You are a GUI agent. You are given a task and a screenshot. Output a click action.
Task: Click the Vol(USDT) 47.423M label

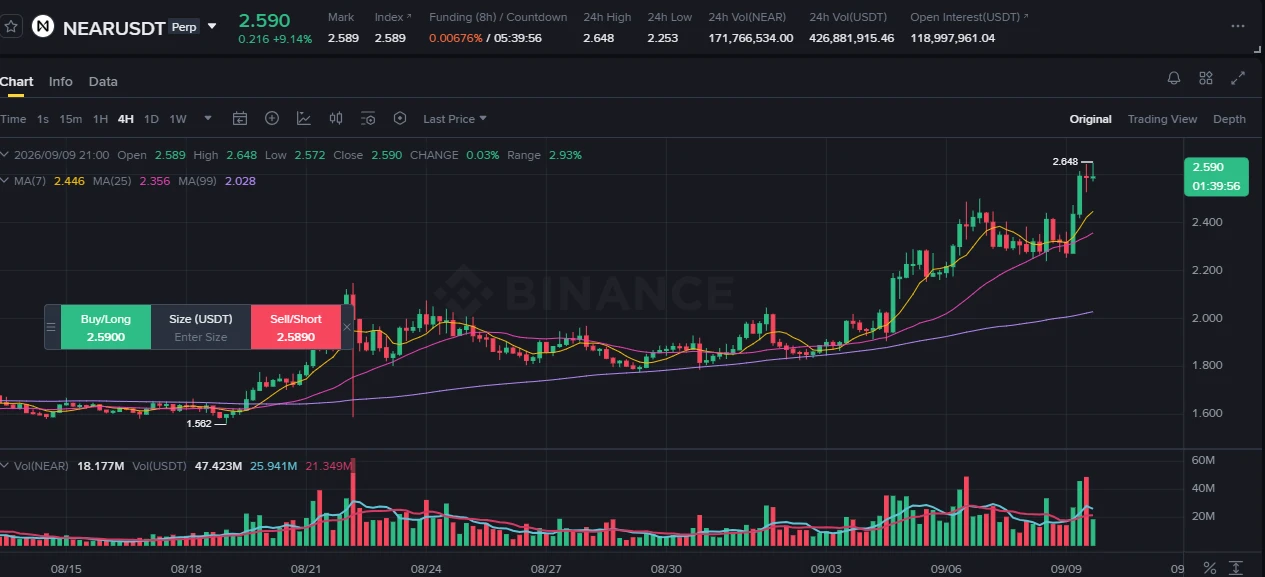pos(187,466)
